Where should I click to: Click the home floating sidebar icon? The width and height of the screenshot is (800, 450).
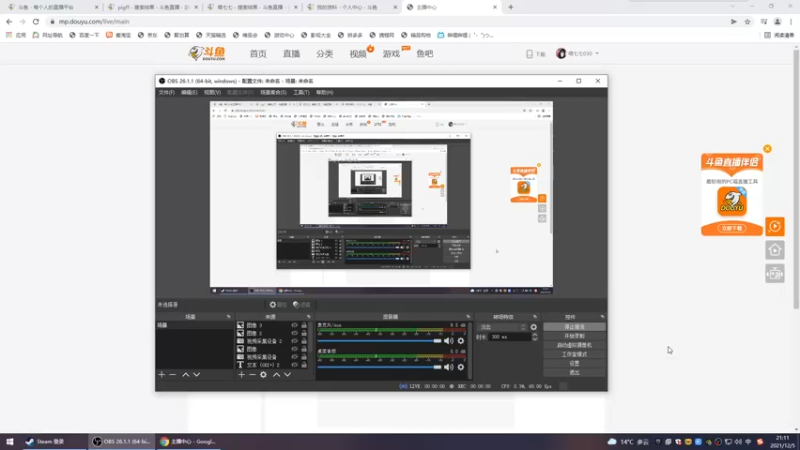pos(774,250)
